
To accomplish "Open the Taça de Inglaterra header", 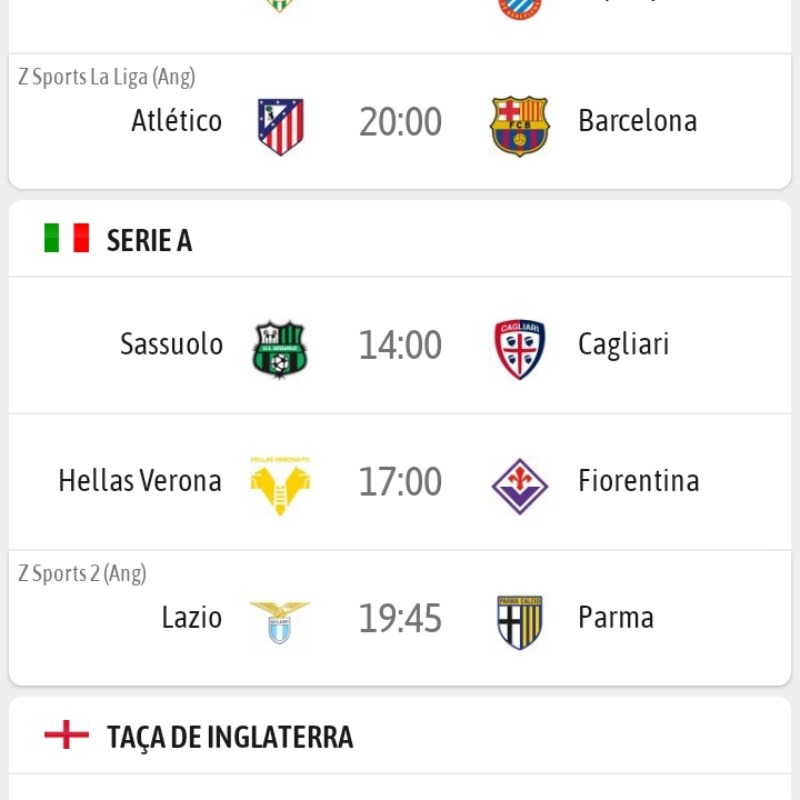I will click(229, 738).
